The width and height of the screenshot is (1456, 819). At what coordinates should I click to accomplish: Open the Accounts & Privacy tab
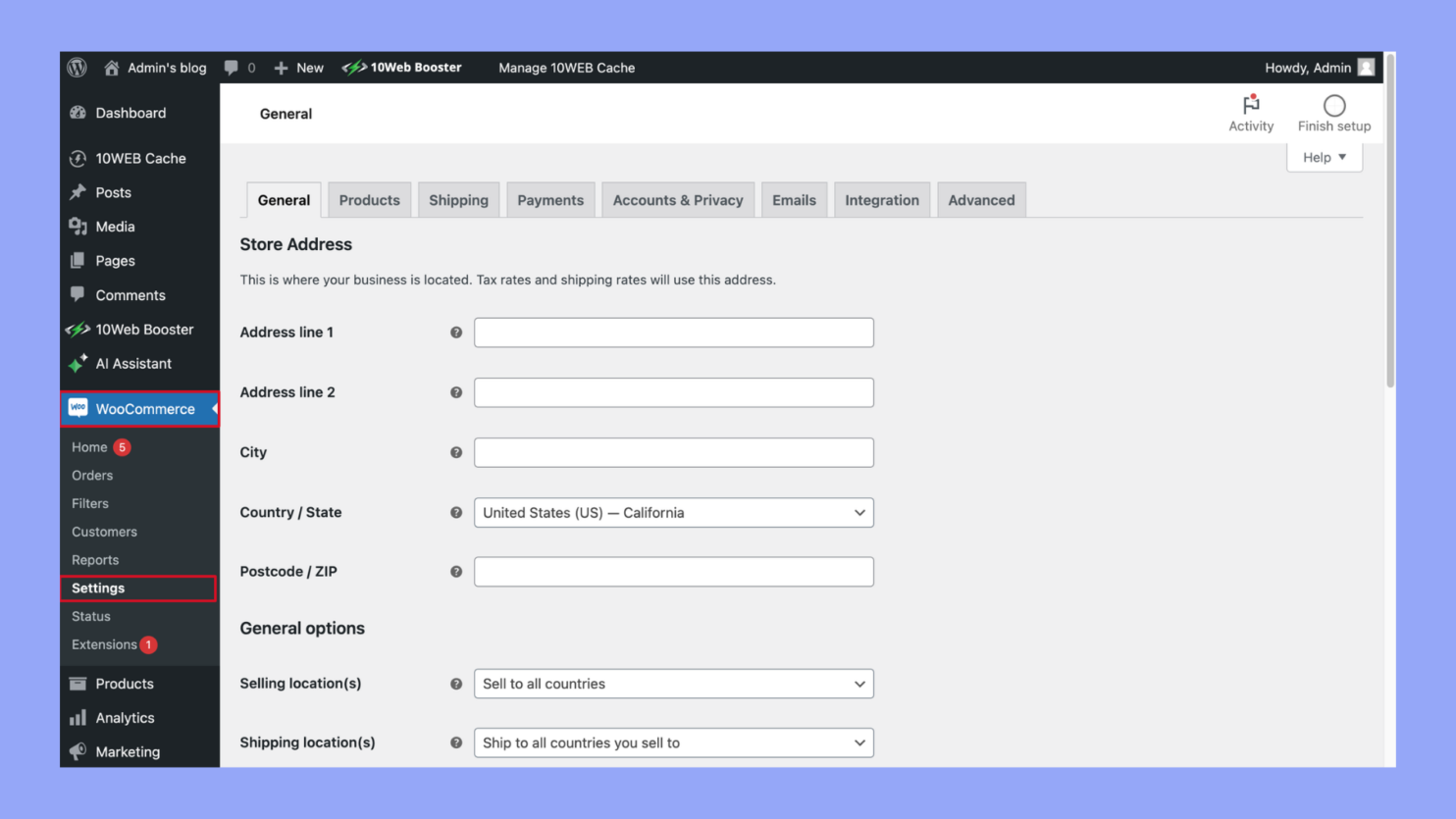678,199
